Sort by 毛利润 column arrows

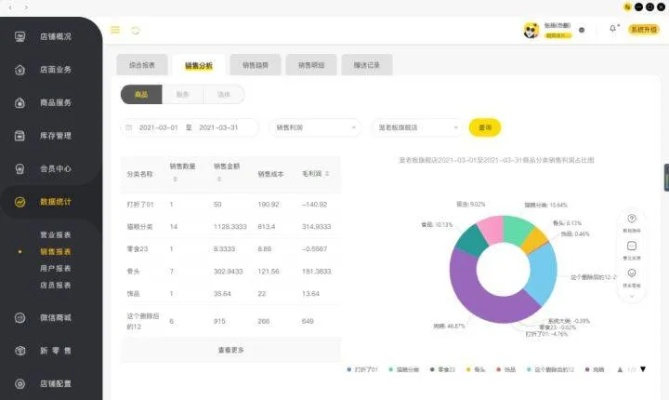pos(327,174)
